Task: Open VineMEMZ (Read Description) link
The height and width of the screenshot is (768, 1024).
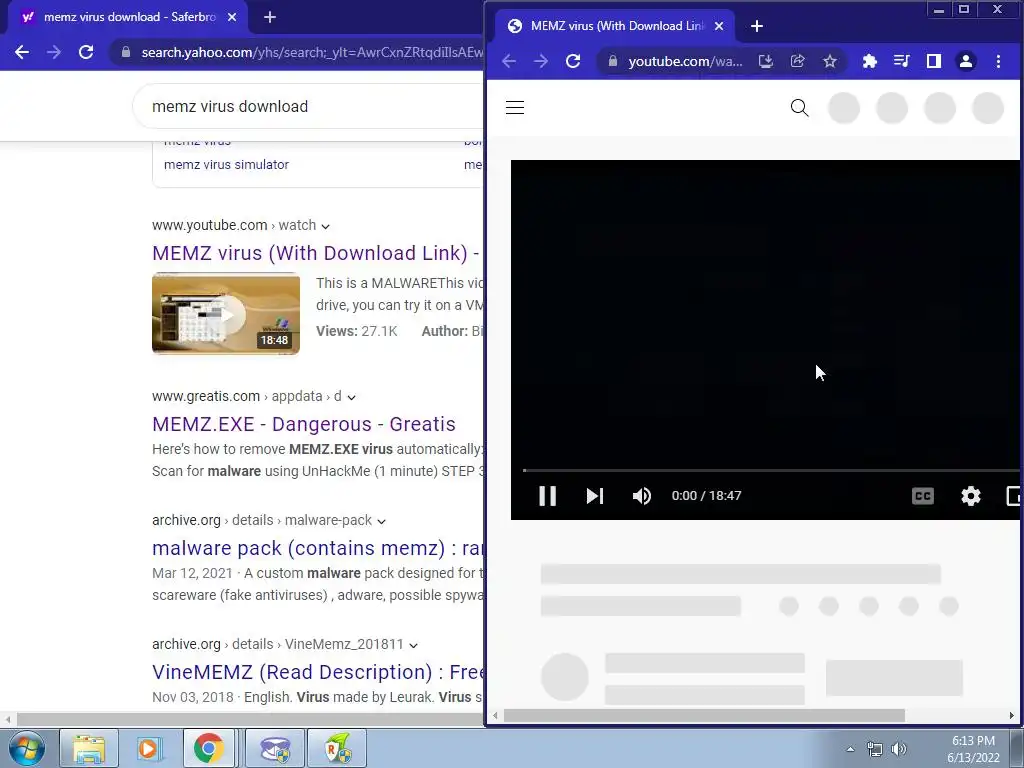Action: click(x=317, y=672)
